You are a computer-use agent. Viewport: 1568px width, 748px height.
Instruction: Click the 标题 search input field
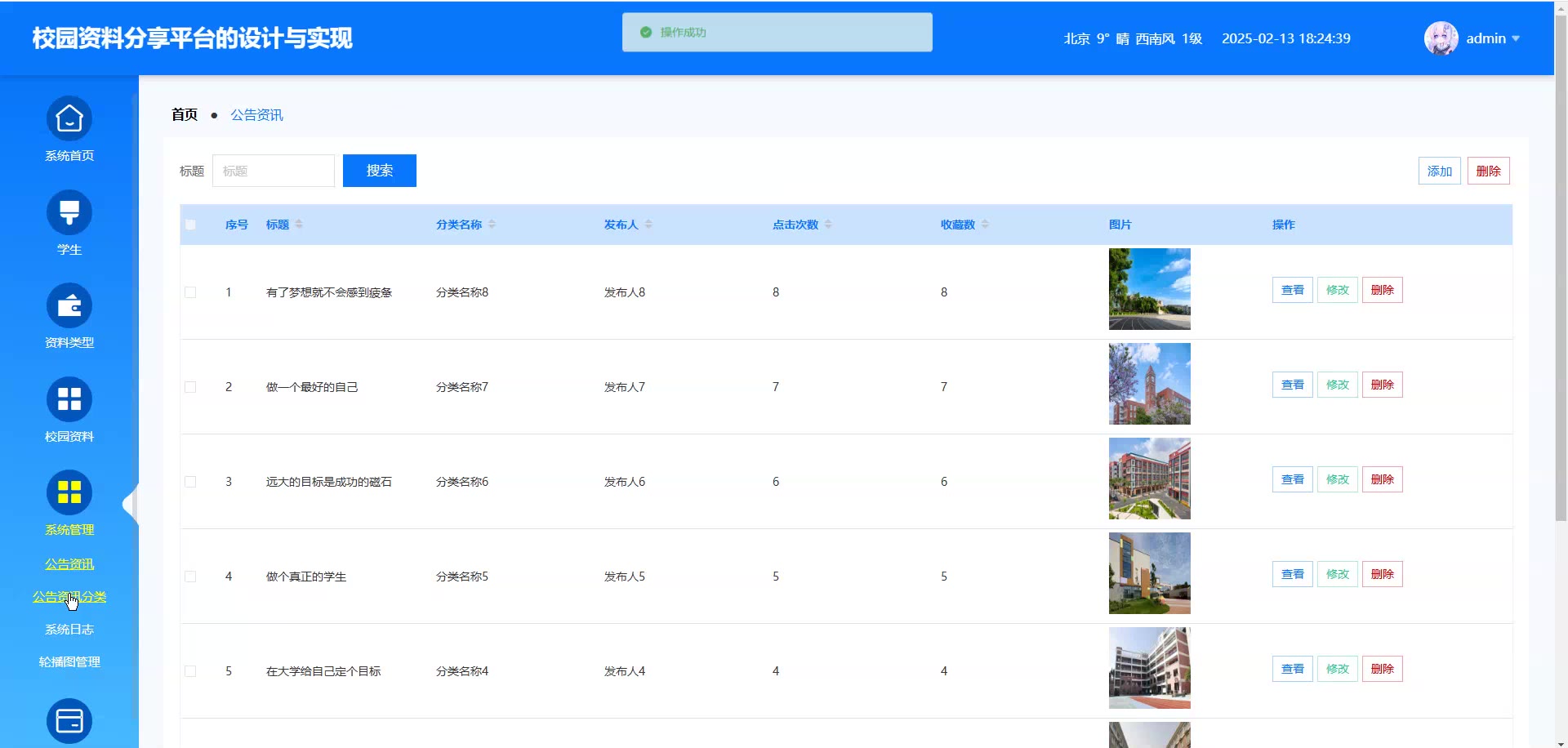coord(274,171)
